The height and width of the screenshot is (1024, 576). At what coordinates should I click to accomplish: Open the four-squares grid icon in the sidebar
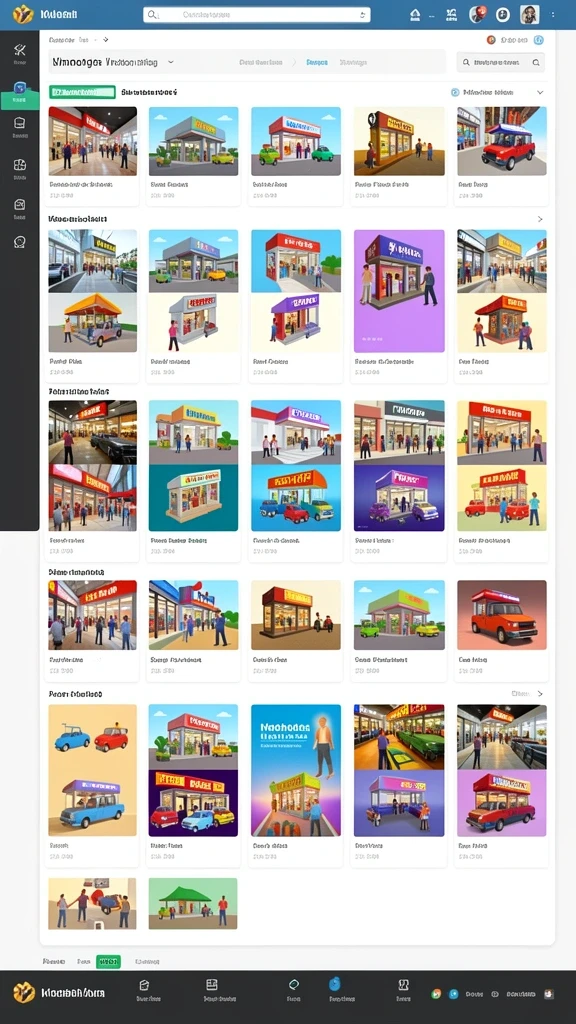[20, 165]
